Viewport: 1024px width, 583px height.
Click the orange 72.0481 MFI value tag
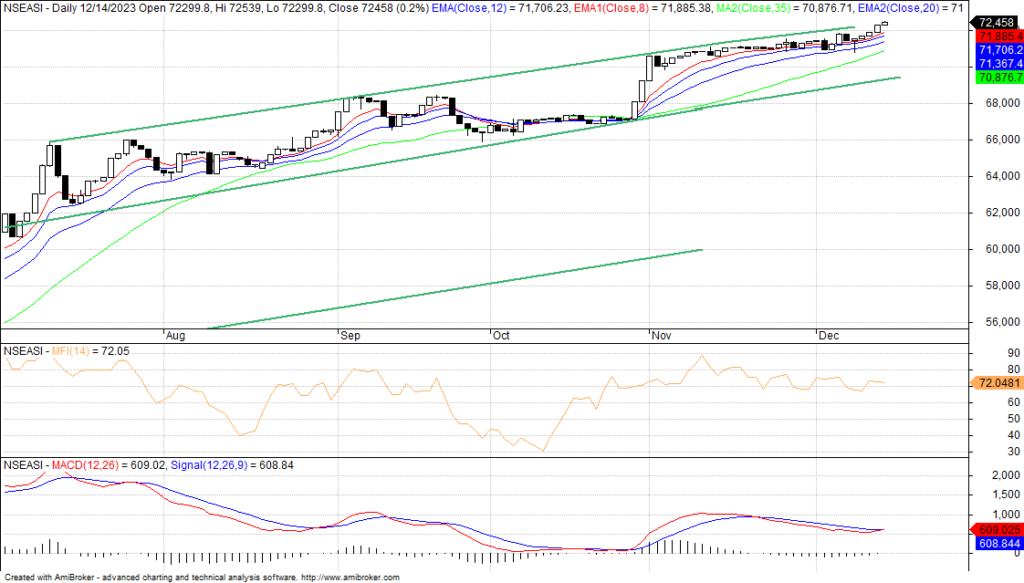pos(997,383)
